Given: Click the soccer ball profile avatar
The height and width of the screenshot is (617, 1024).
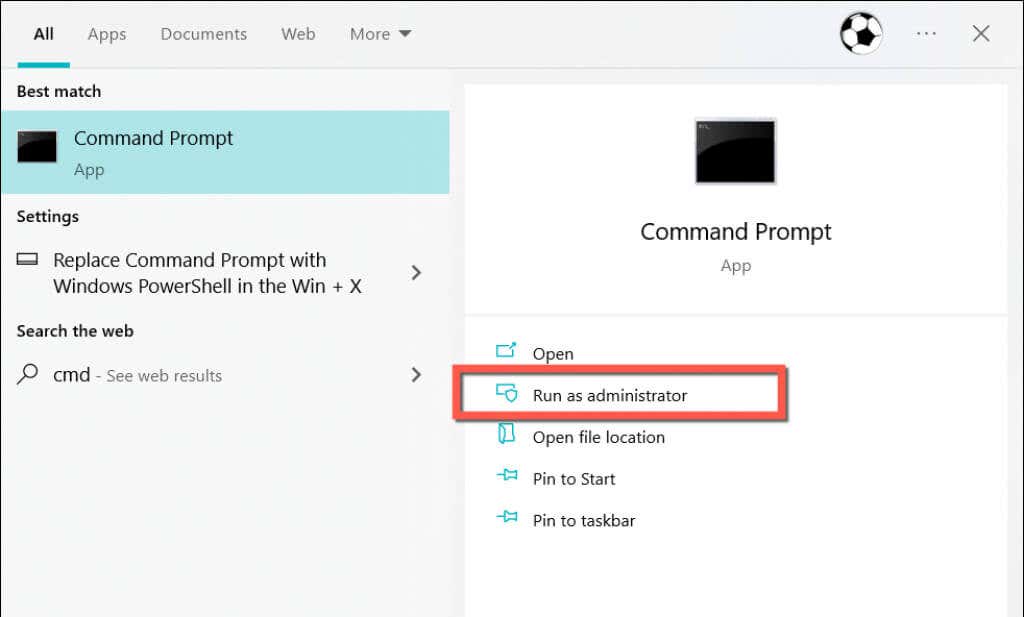Looking at the screenshot, I should (860, 34).
